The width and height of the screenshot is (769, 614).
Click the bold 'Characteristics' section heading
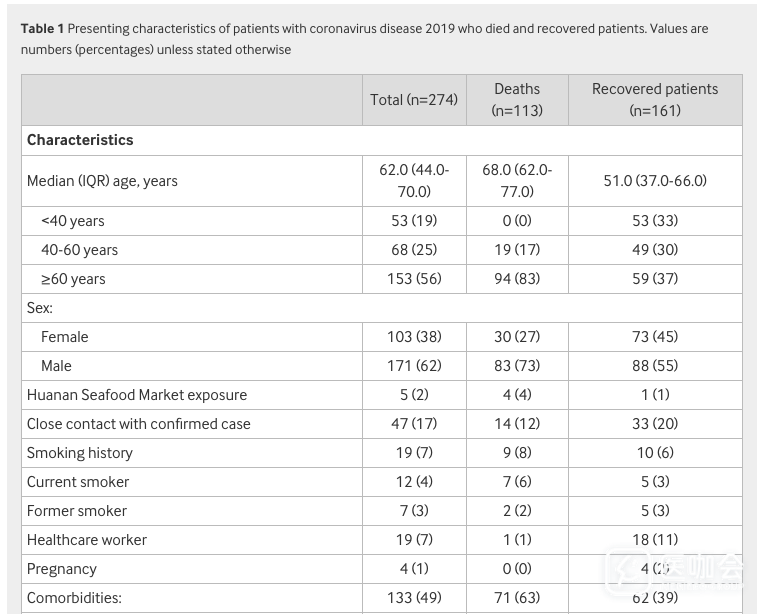pos(80,141)
